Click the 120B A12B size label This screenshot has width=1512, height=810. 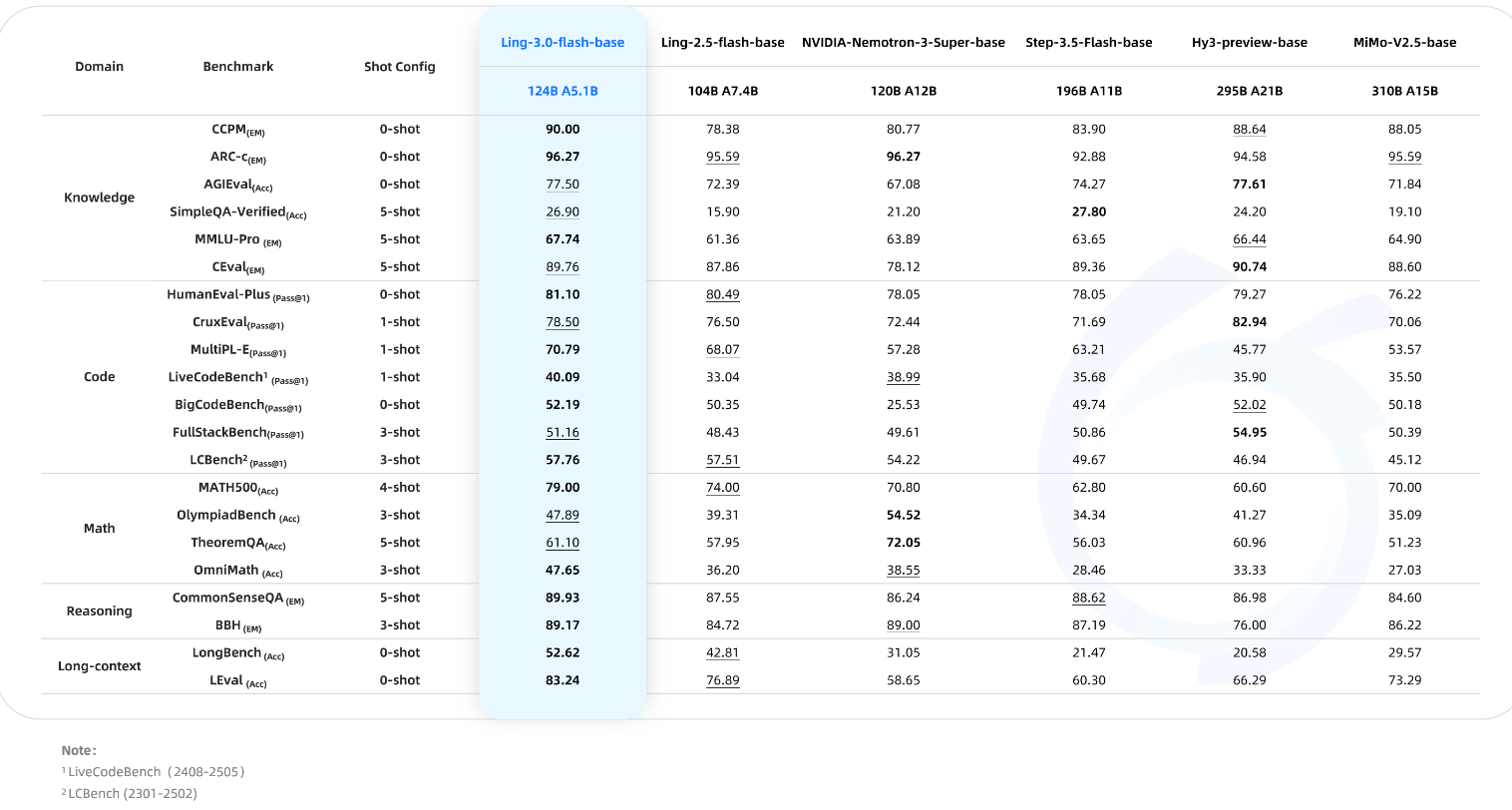904,91
